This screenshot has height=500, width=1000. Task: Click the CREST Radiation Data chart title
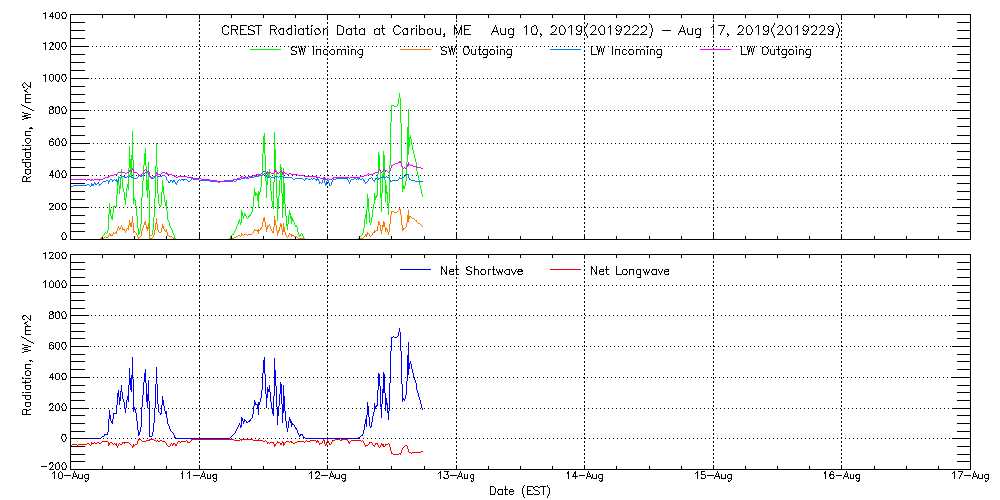point(530,31)
